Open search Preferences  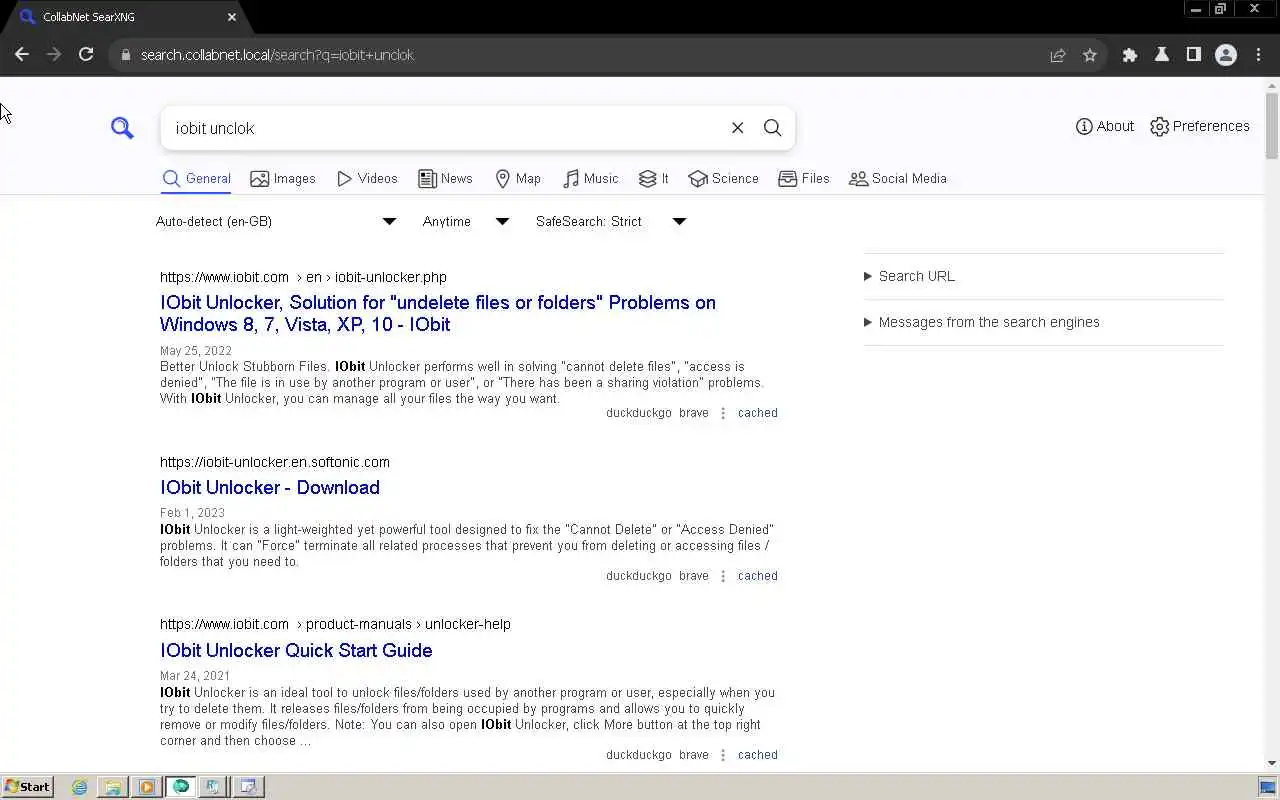(1199, 126)
